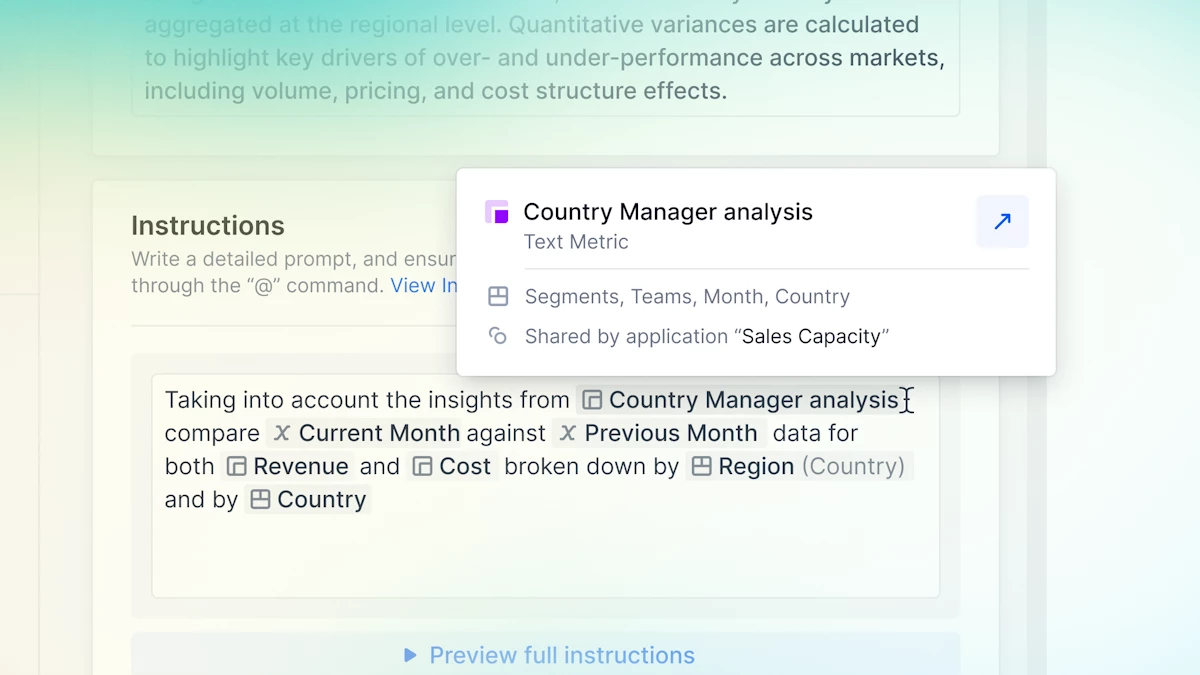
Task: Click the Country Manager analysis popup title
Action: [x=667, y=212]
